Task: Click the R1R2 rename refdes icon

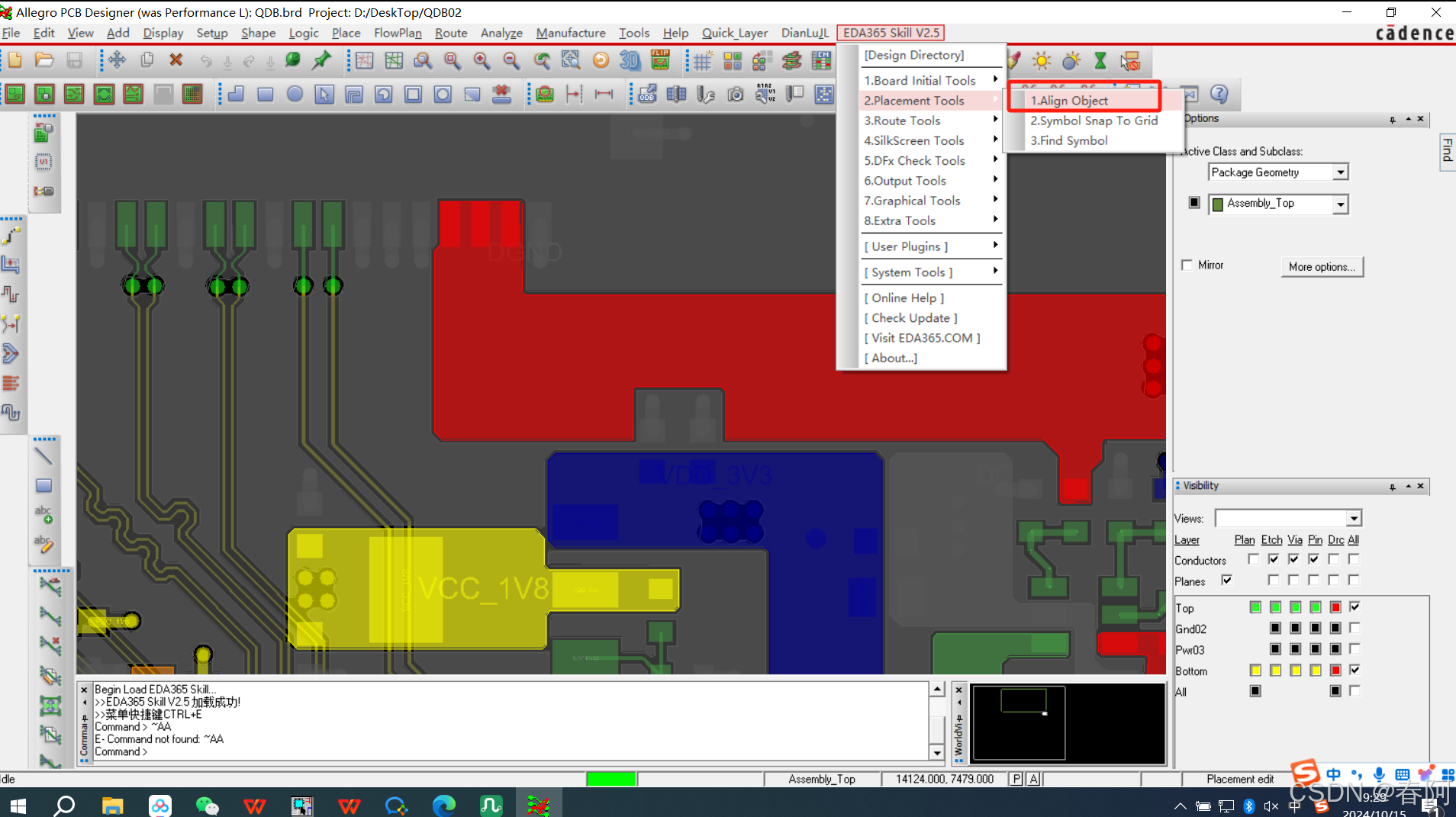Action: pyautogui.click(x=765, y=94)
